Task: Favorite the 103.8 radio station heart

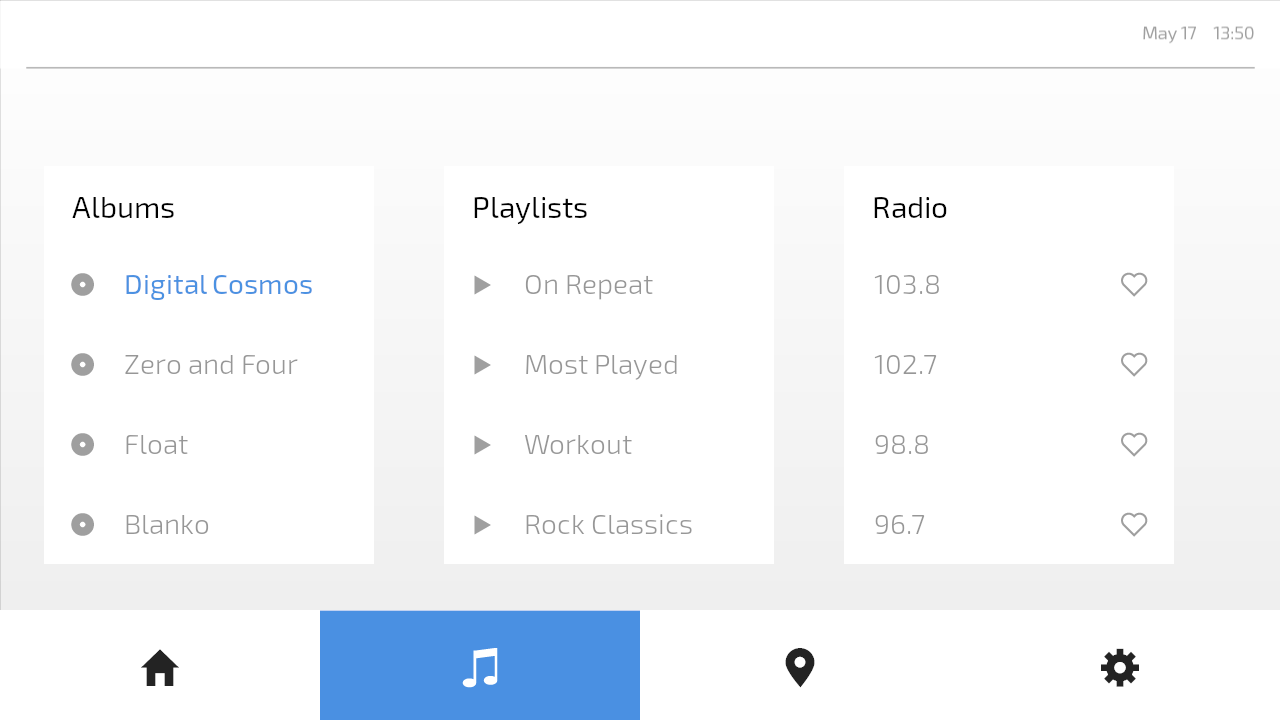Action: tap(1134, 285)
